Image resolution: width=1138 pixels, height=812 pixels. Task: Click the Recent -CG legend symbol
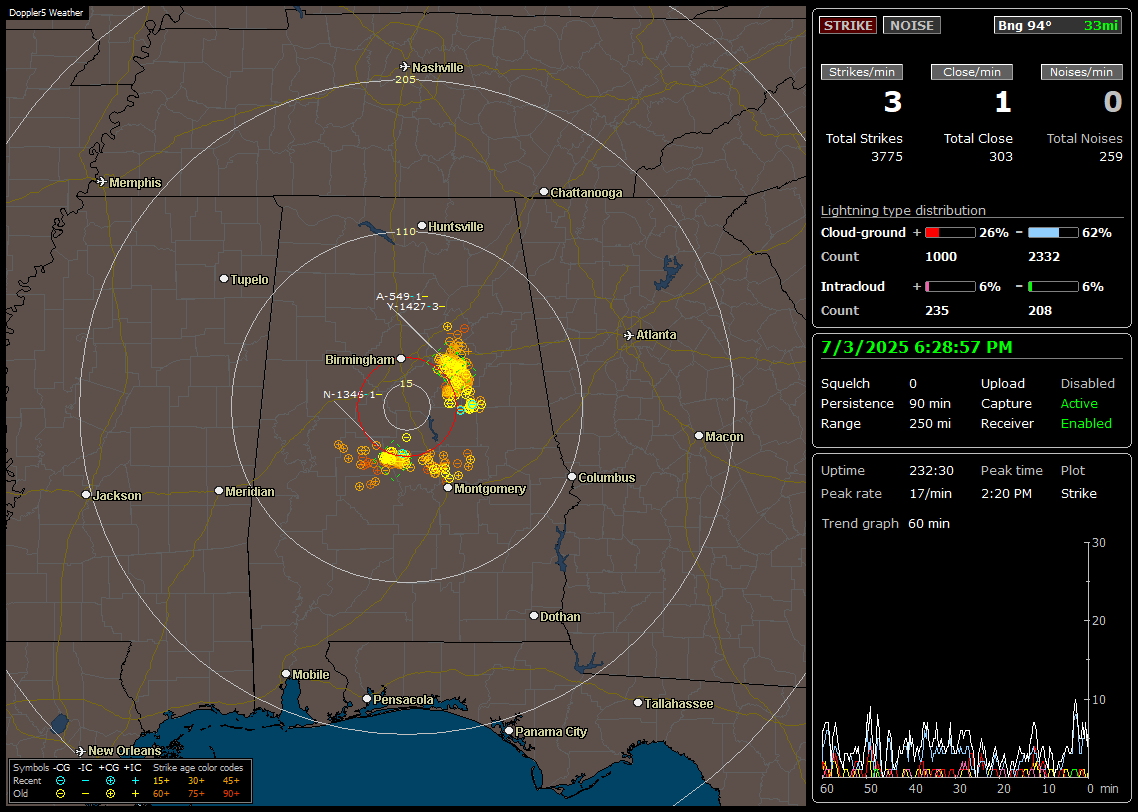[x=60, y=781]
